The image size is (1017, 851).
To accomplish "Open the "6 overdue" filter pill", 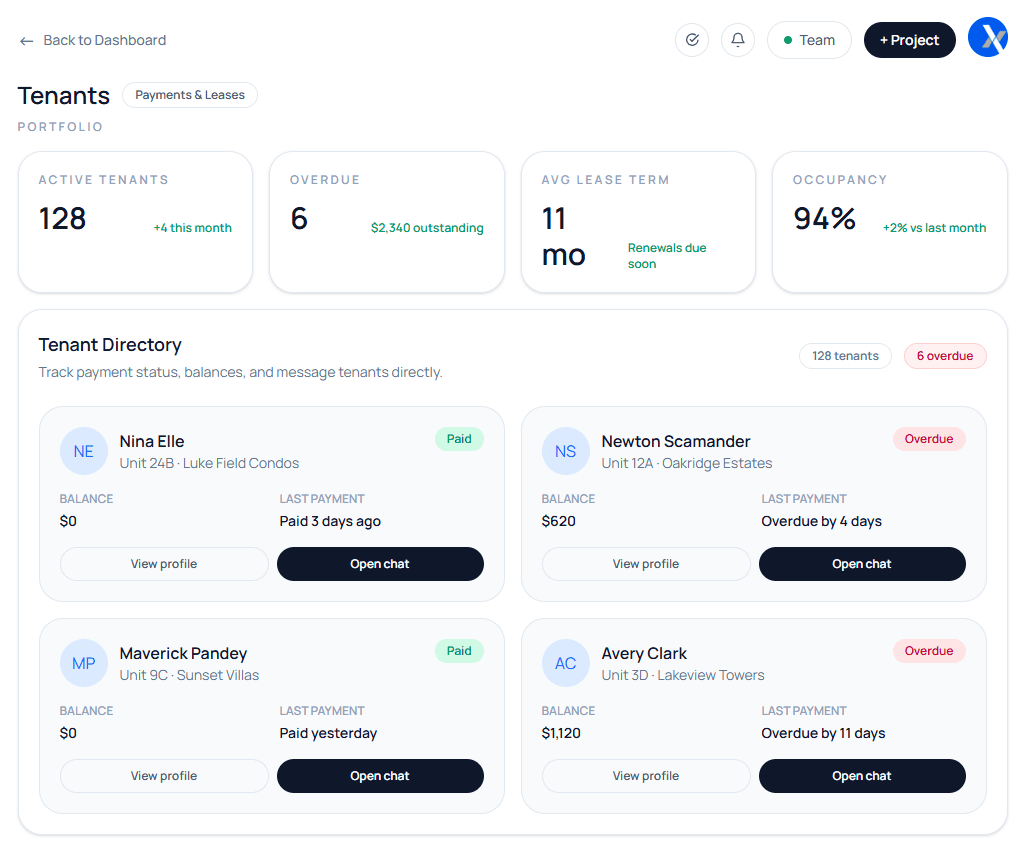I will coord(945,356).
